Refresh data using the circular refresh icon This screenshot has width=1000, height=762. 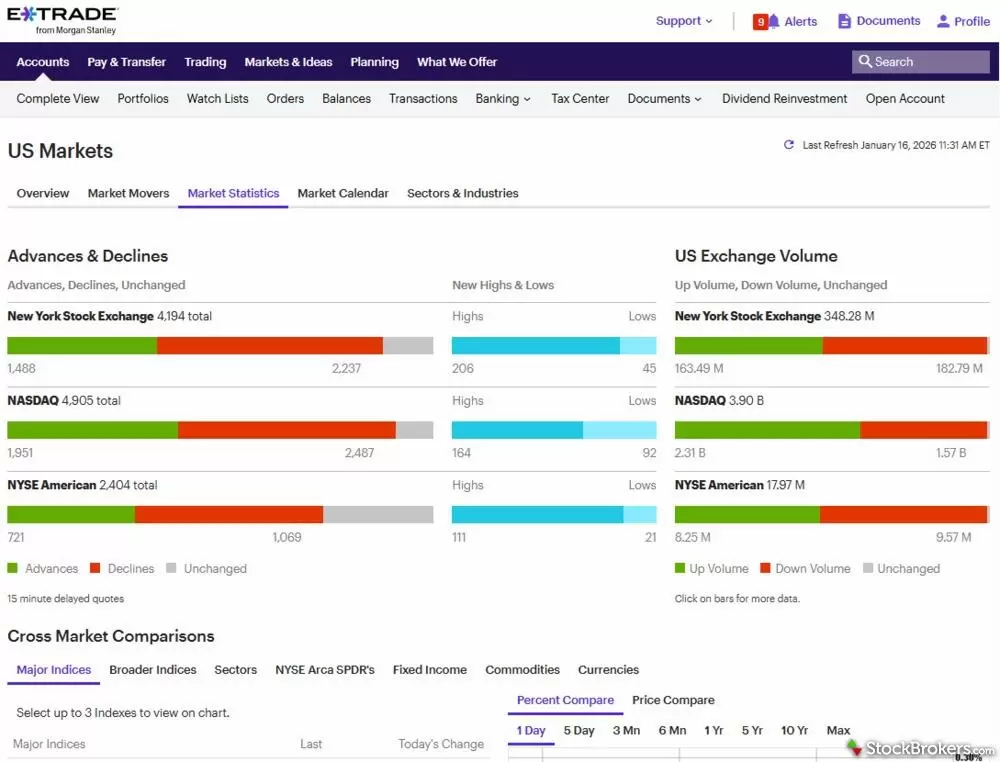(x=789, y=145)
